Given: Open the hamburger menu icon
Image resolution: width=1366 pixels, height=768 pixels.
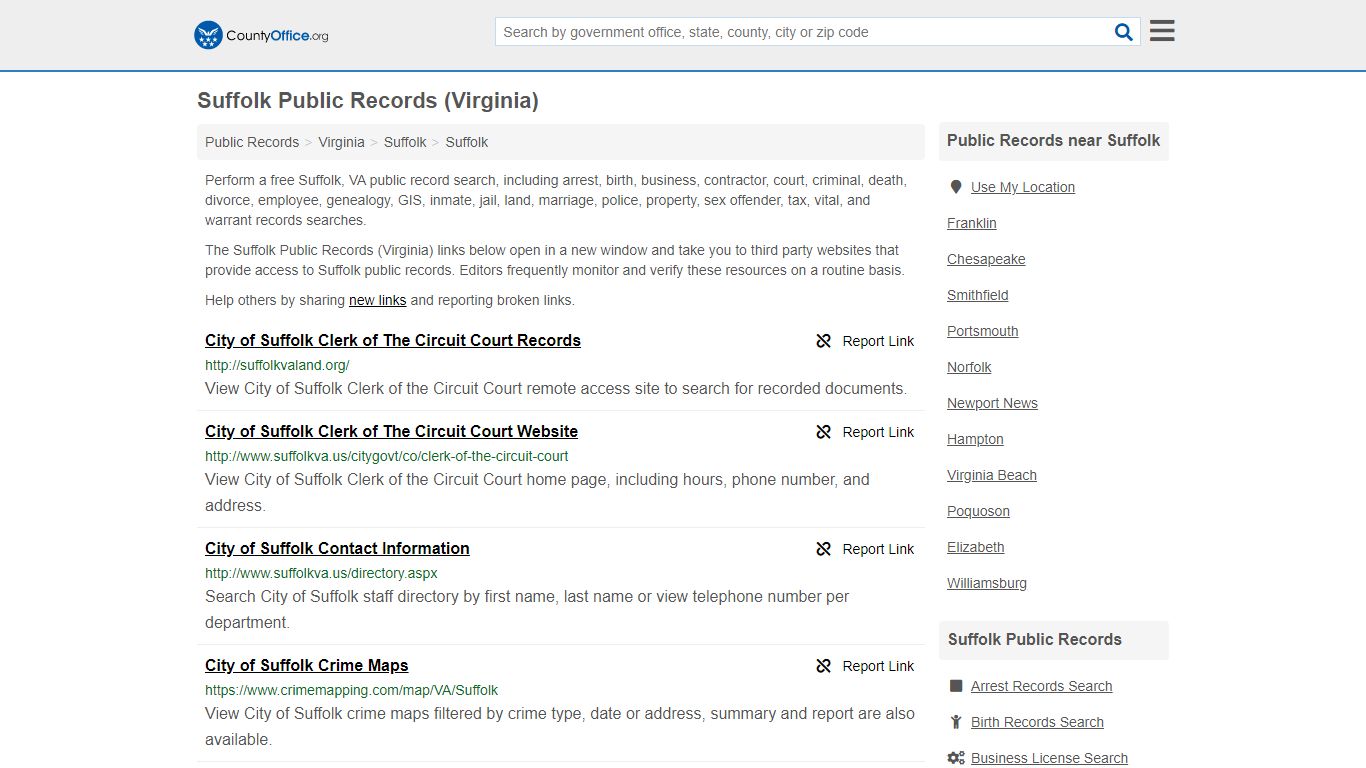Looking at the screenshot, I should click(x=1162, y=31).
